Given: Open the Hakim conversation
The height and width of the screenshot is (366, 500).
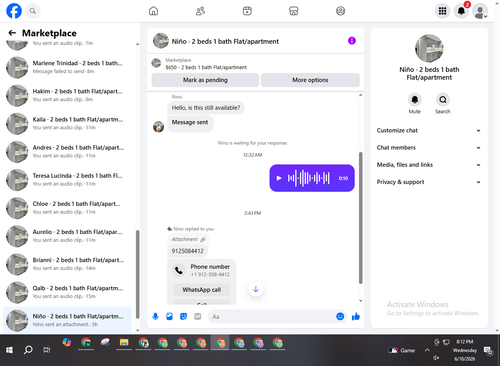Looking at the screenshot, I should [67, 95].
